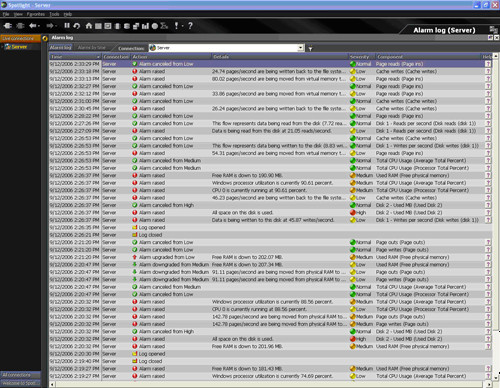Click the Connect plug icon in the toolbar
Screen dimensions: 500x388
point(8,26)
